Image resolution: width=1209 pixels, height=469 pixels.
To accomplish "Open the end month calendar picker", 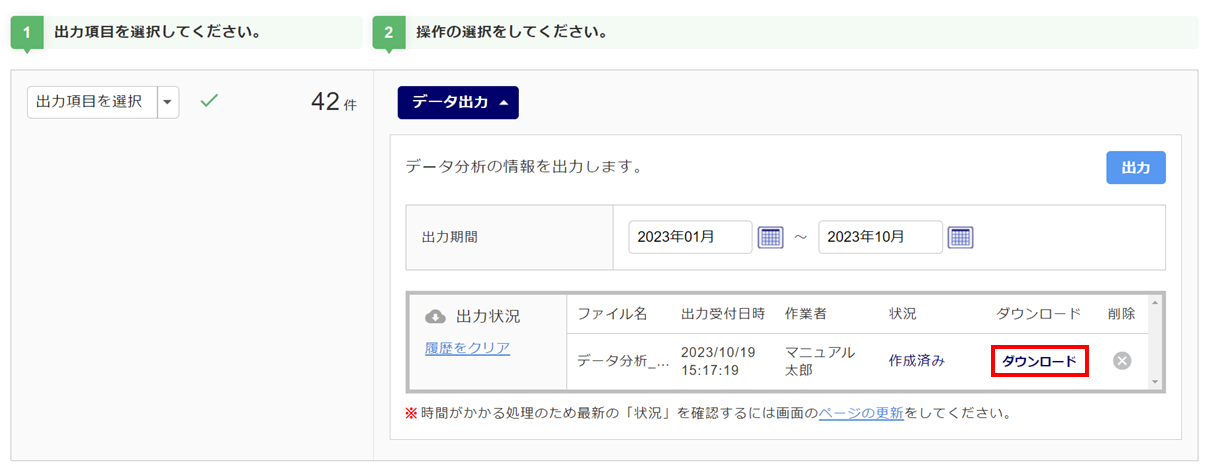I will tap(960, 237).
